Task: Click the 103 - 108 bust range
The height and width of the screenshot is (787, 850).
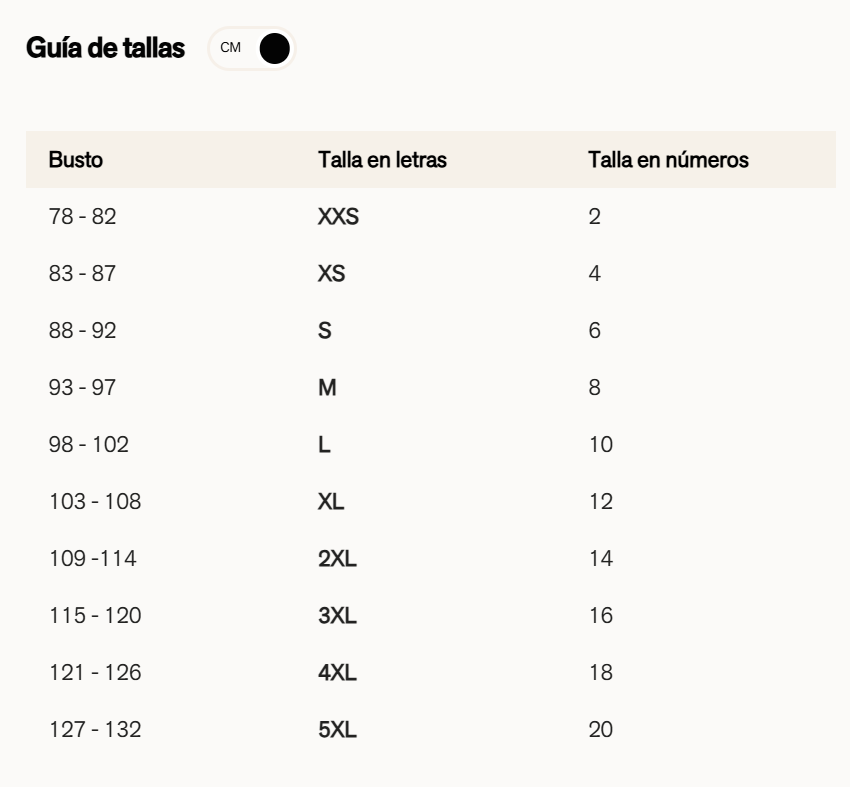Action: tap(95, 502)
